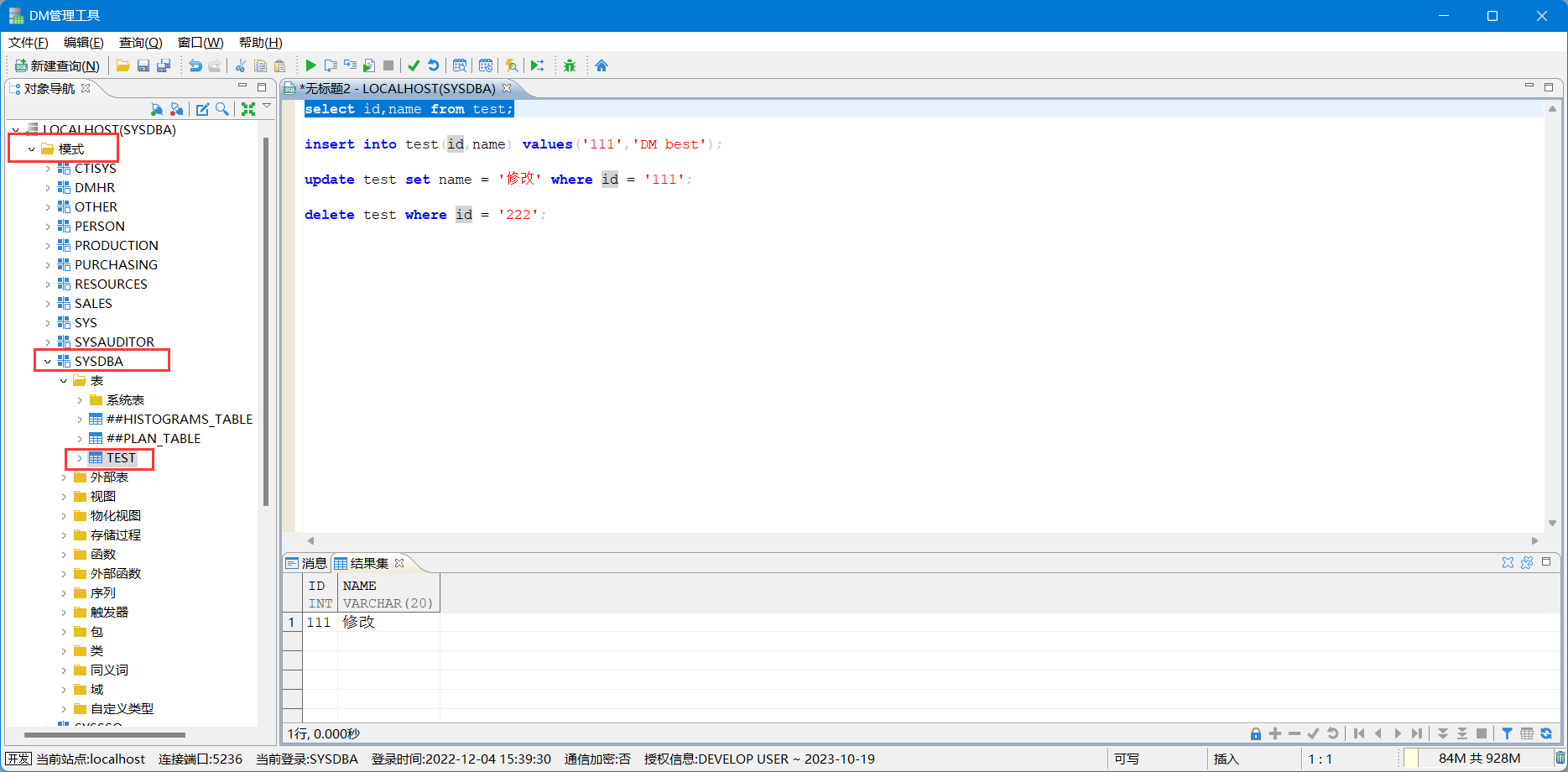Collapse the 表 tables folder
Viewport: 1568px width, 772px height.
pos(64,381)
